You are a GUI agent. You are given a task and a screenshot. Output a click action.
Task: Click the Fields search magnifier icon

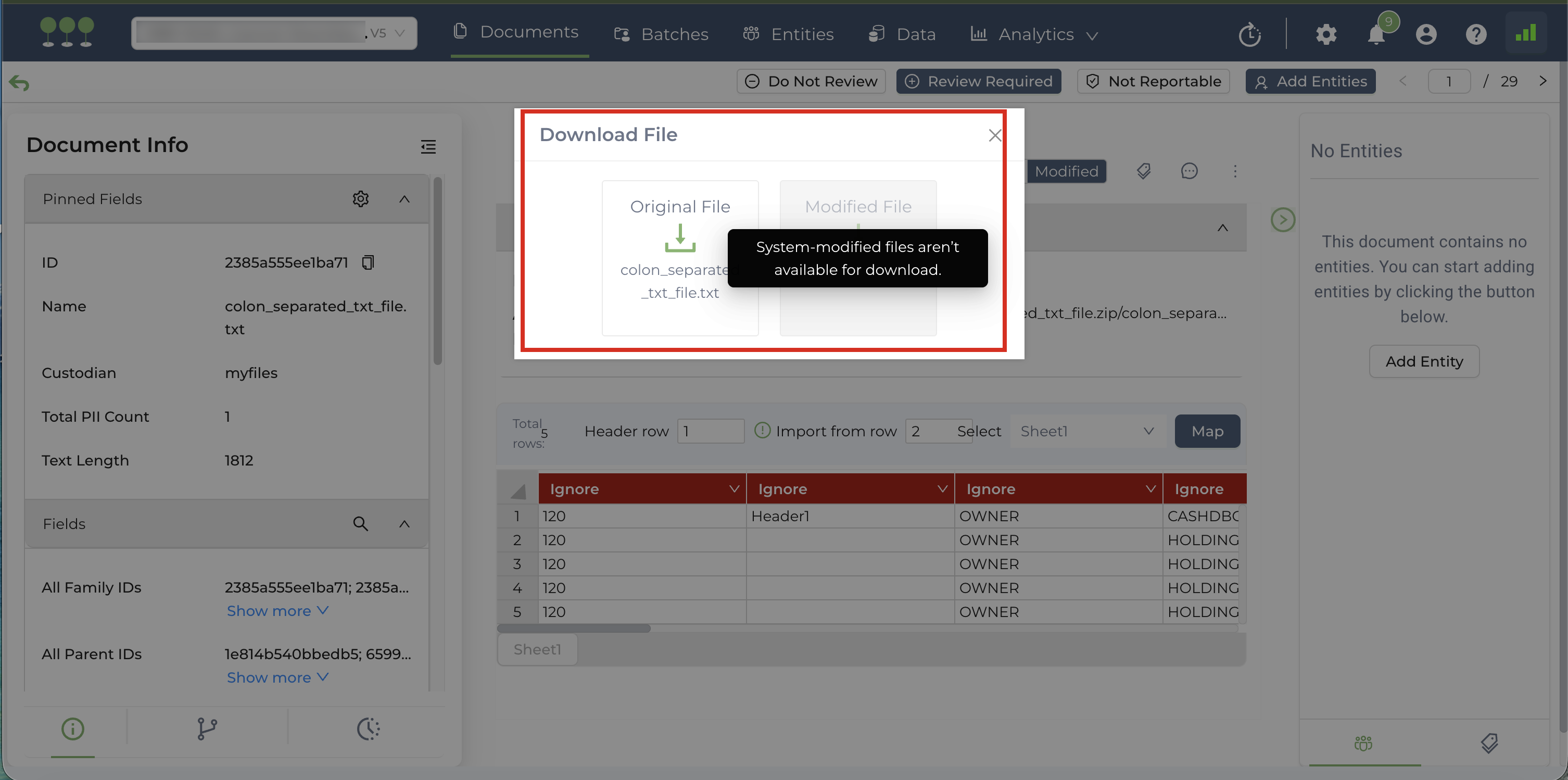360,524
